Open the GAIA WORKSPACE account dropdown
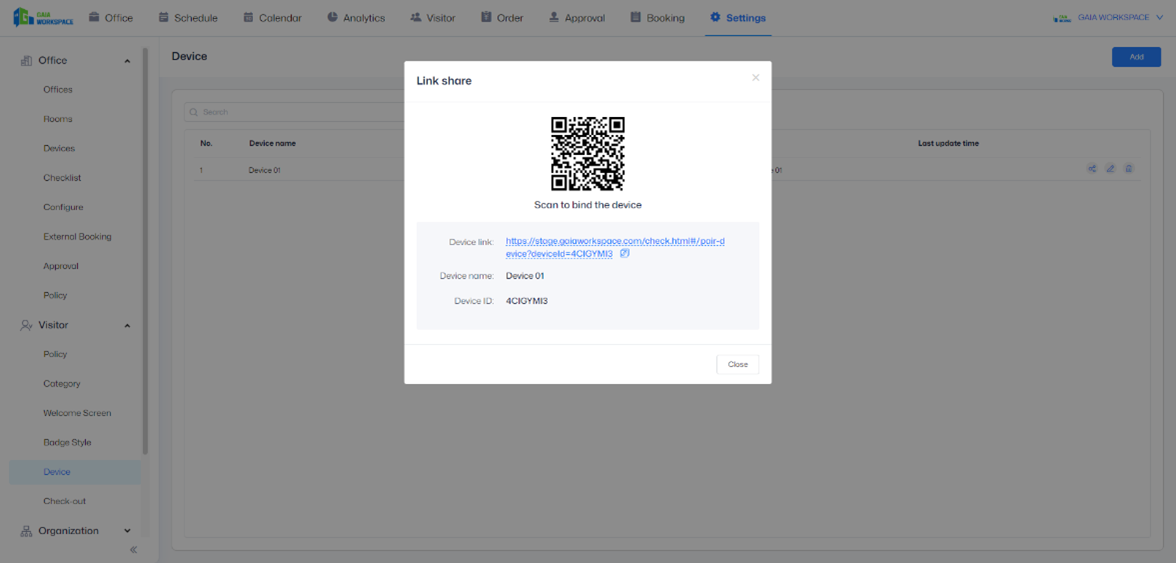Screen dimensions: 1176x563 tap(1108, 17)
